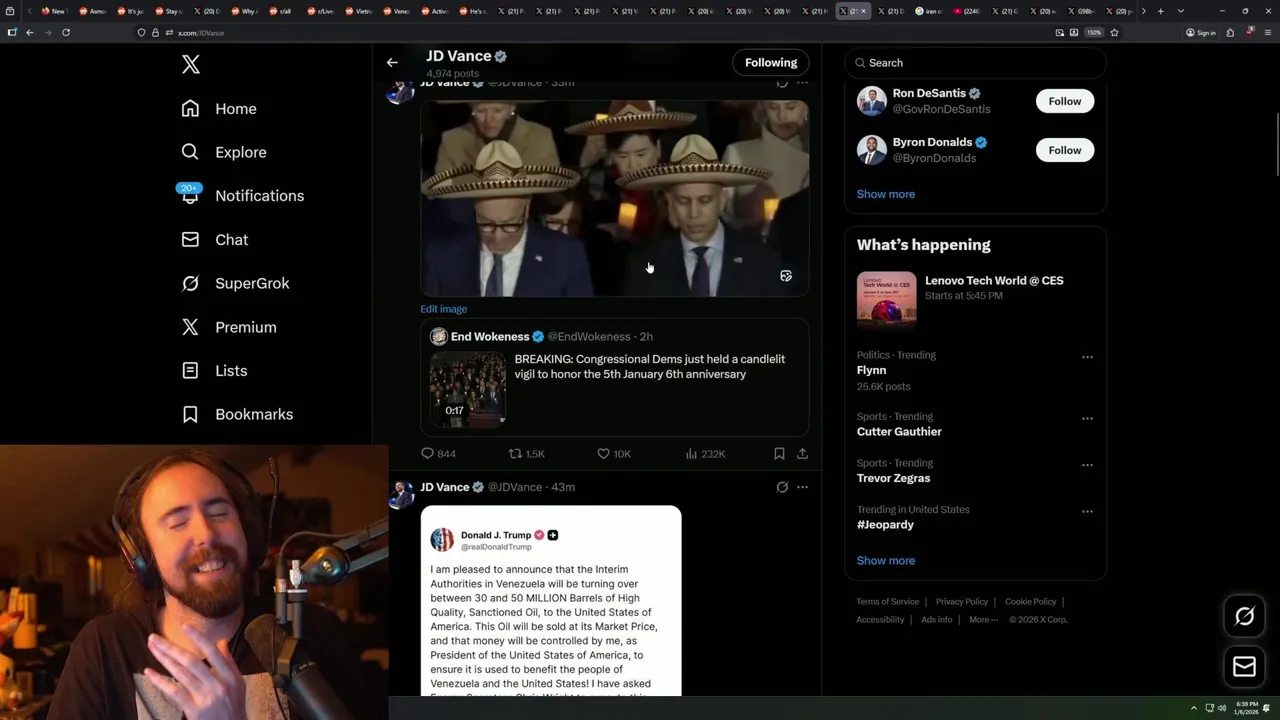Open Notifications in the sidebar

pos(243,196)
